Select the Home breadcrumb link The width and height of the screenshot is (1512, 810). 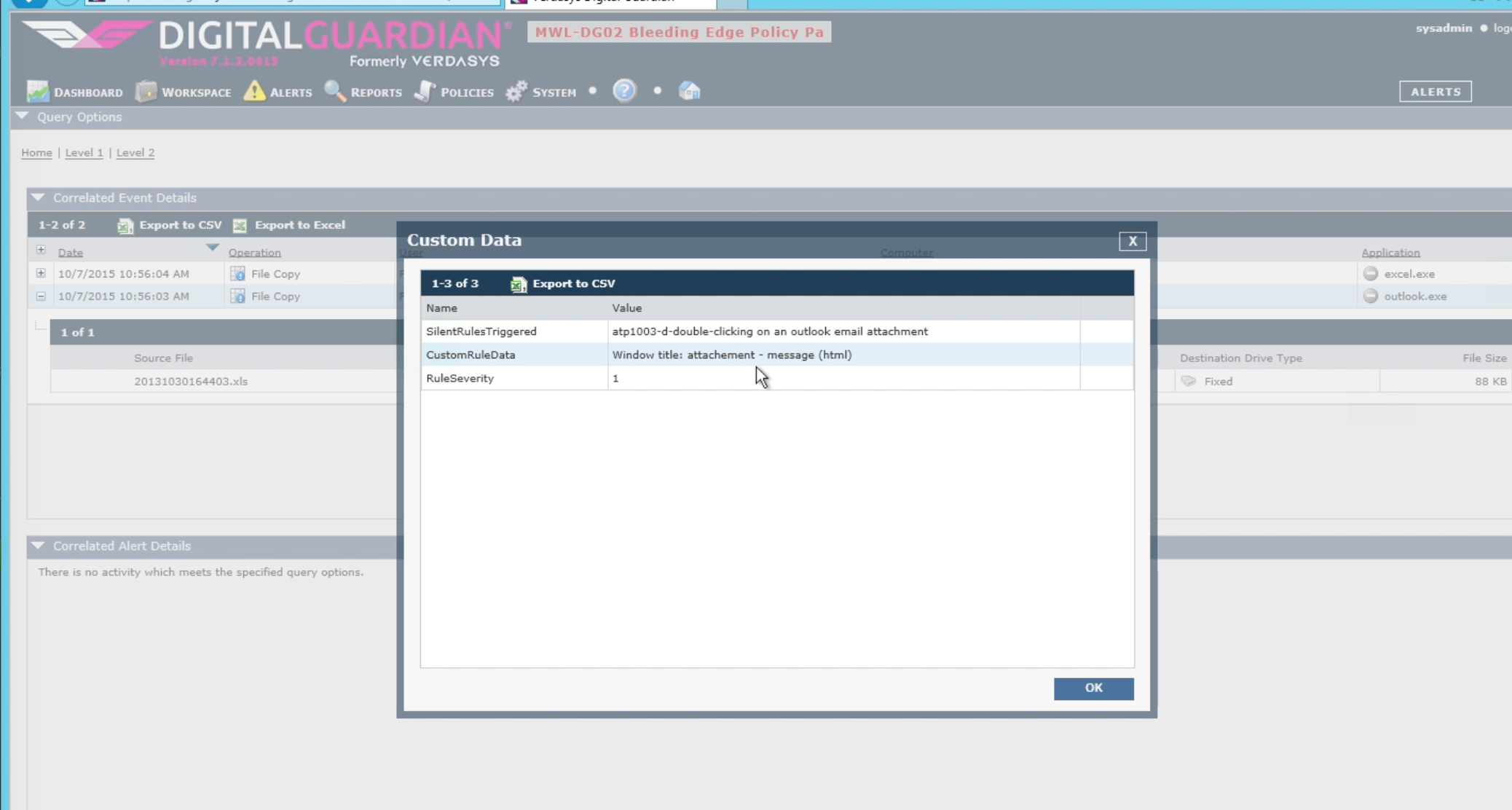click(x=36, y=152)
